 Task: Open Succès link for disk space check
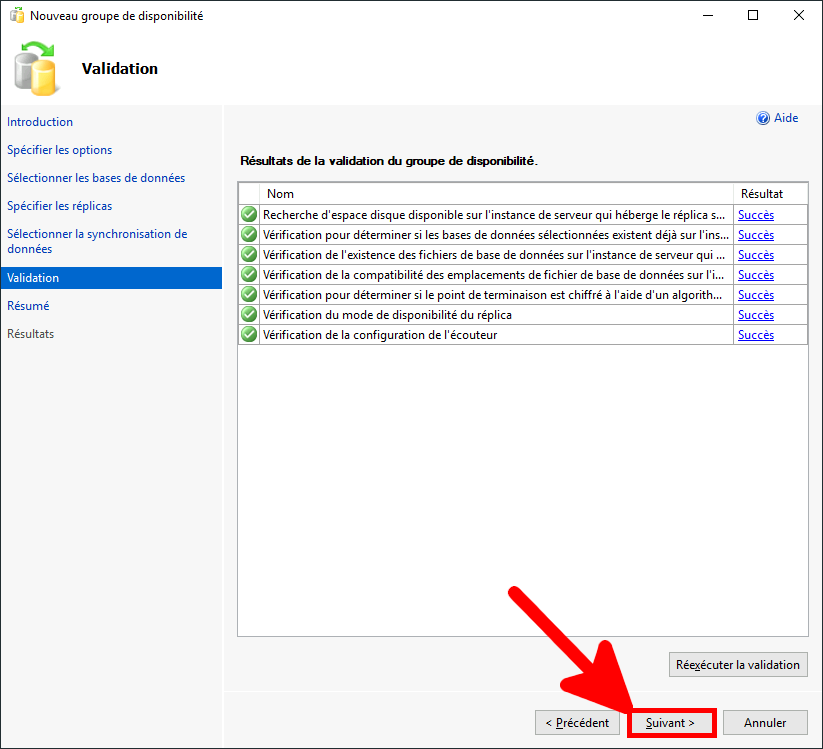[x=755, y=214]
